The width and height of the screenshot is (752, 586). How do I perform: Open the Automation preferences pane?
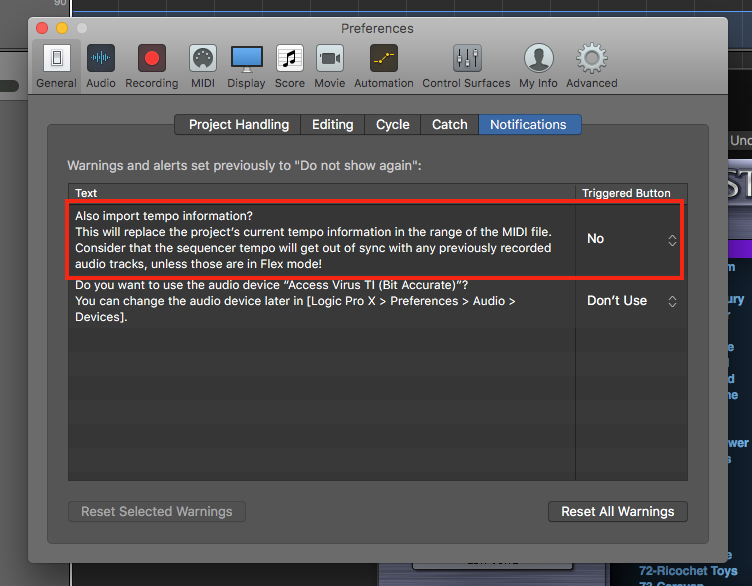point(383,66)
